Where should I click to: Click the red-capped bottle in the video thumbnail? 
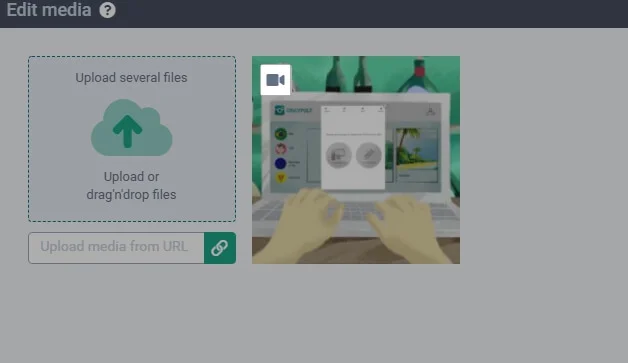(x=419, y=75)
